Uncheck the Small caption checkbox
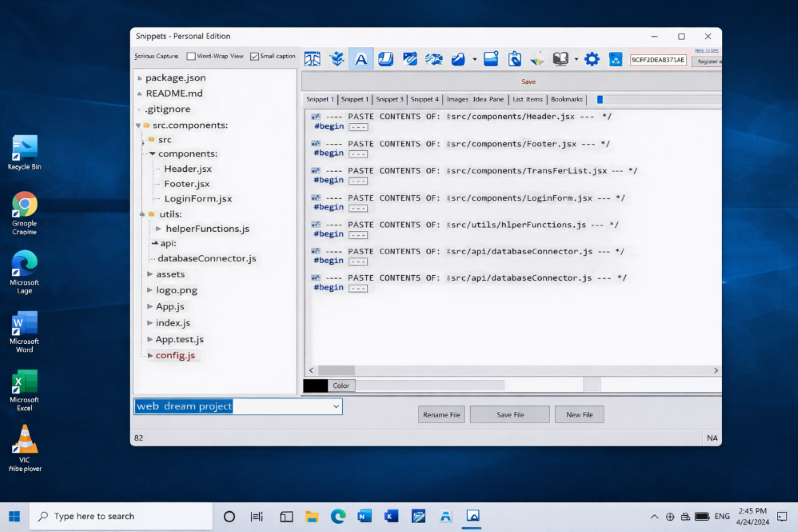The height and width of the screenshot is (532, 798). pos(254,56)
